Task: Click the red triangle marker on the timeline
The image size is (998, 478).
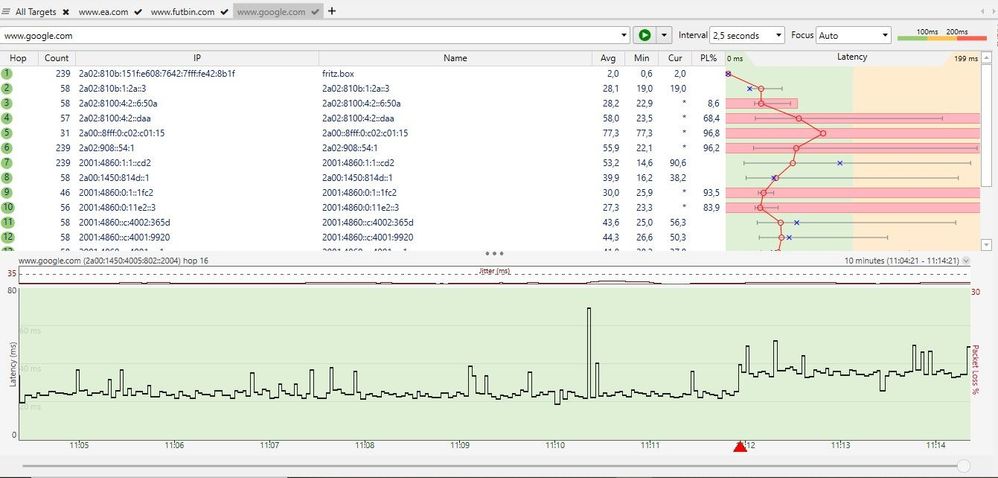Action: click(740, 446)
